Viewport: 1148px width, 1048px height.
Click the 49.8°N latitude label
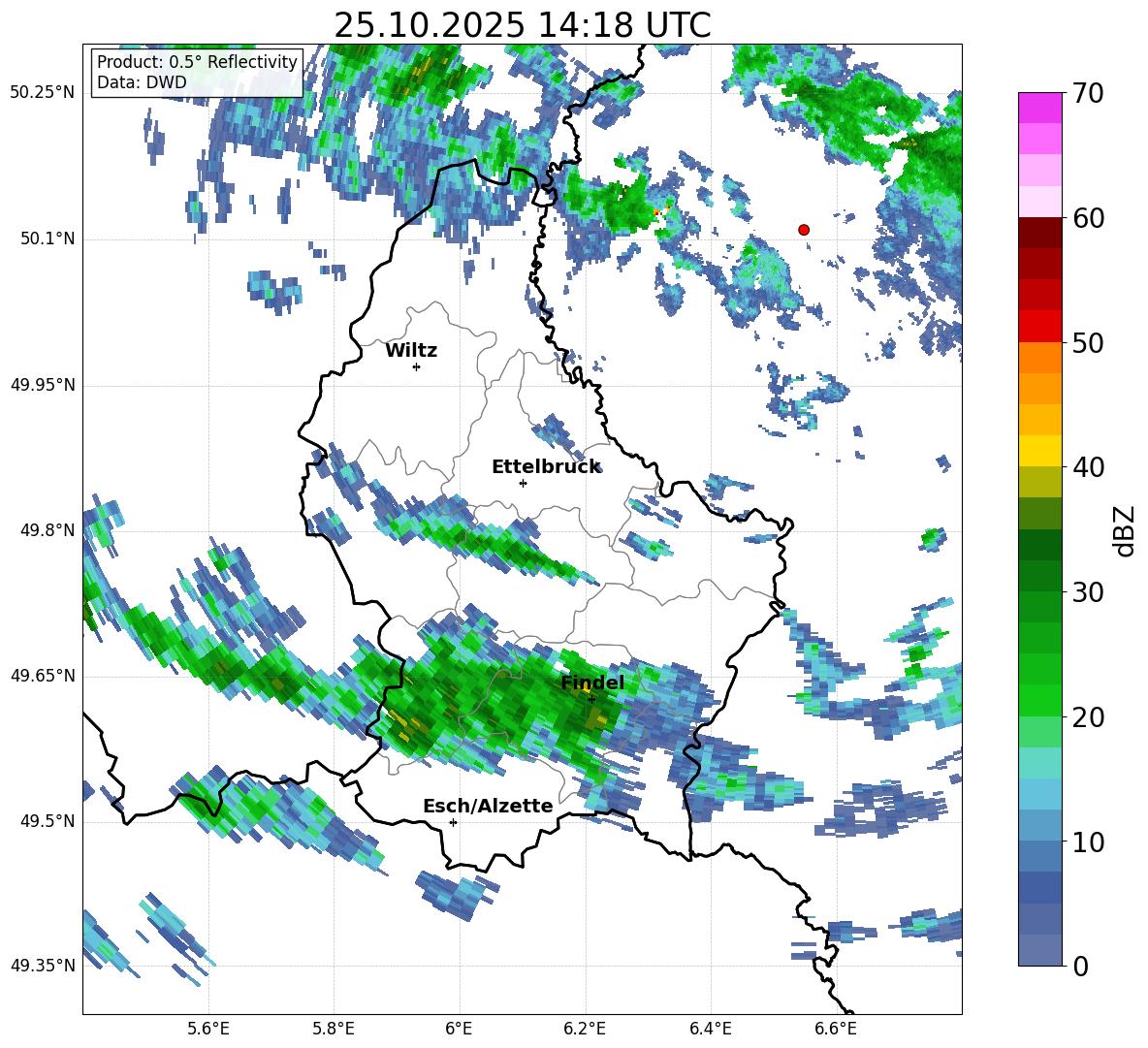47,530
